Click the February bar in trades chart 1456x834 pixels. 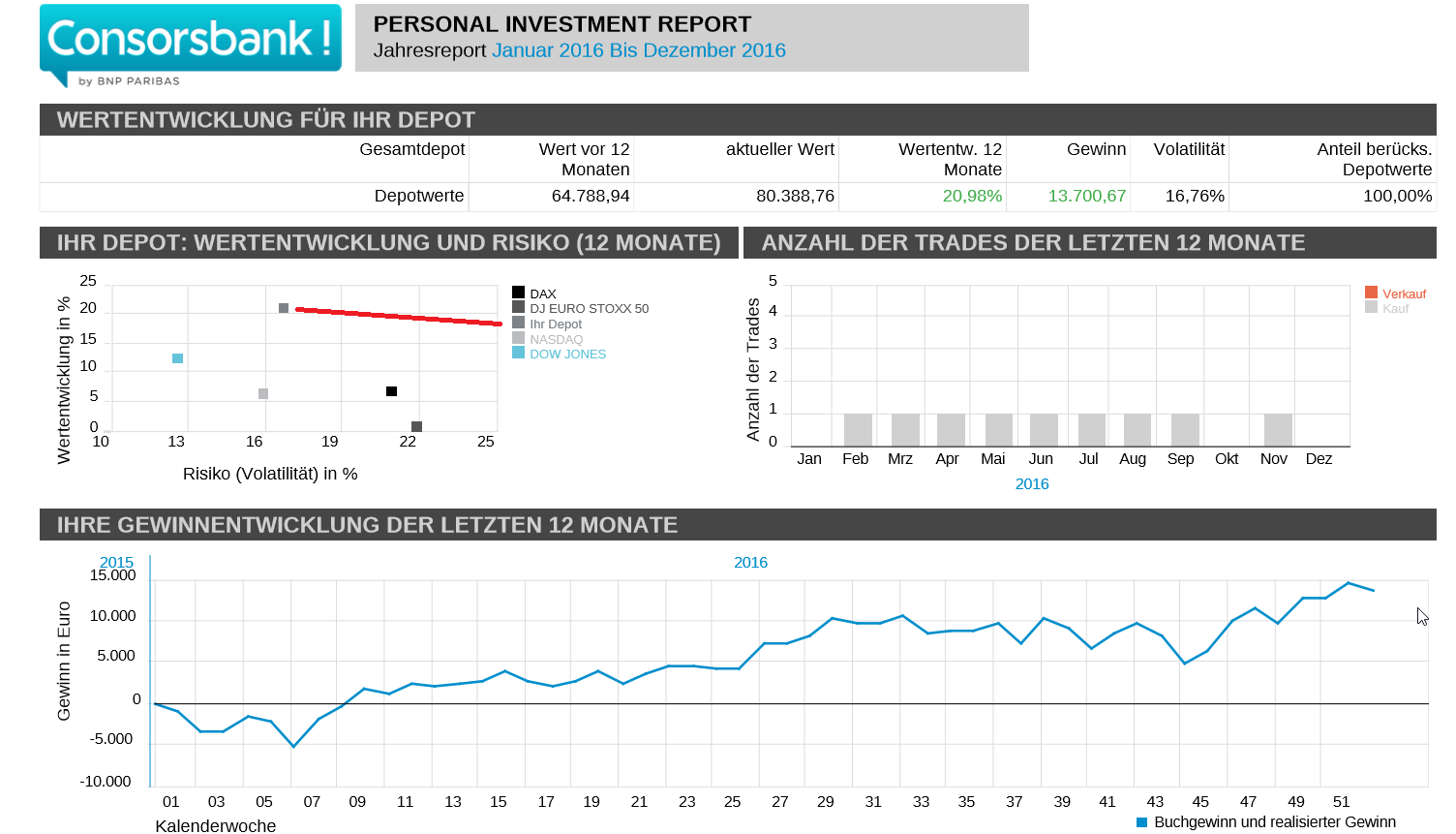pos(858,429)
